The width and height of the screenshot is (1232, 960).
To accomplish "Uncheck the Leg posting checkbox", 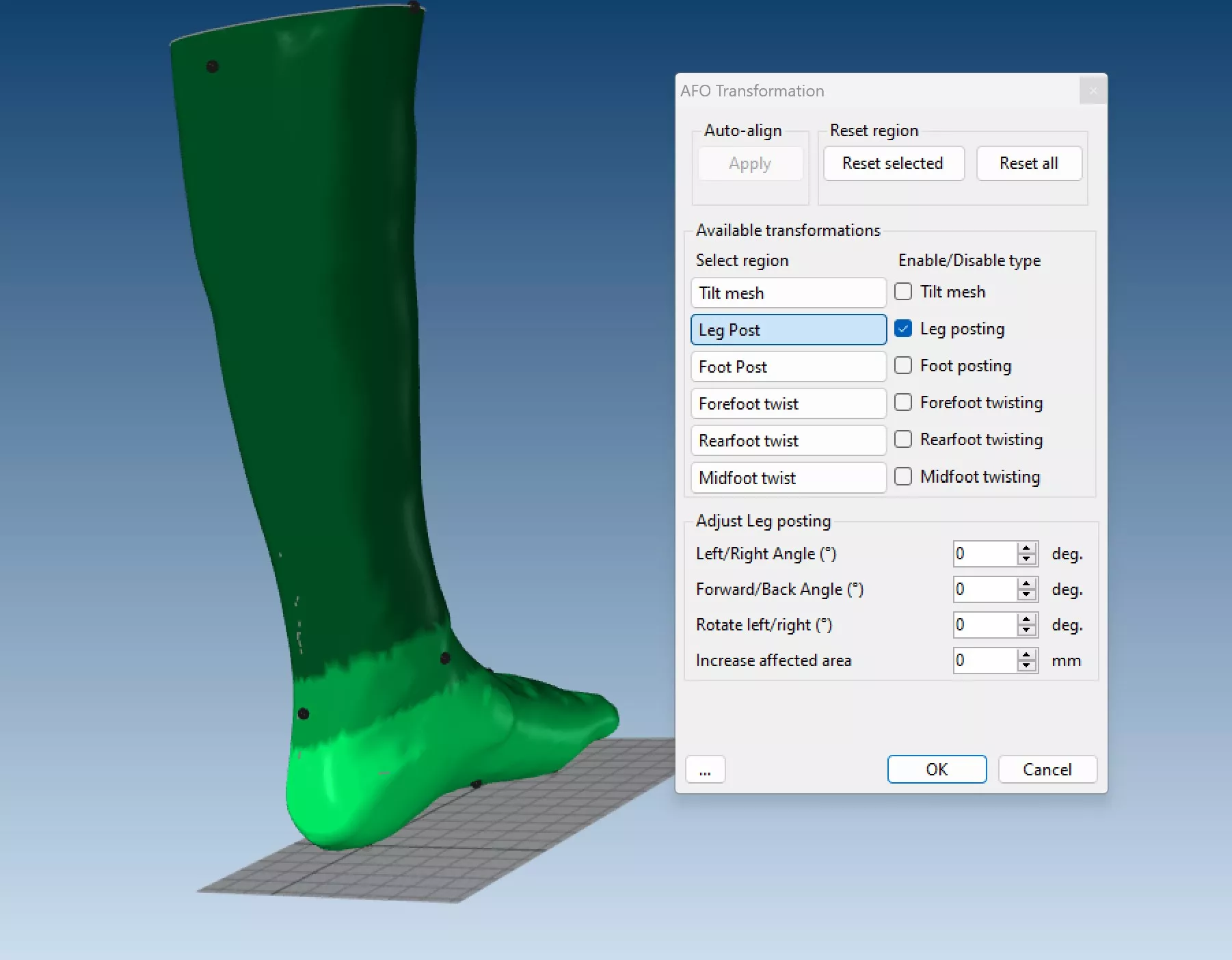I will [x=903, y=329].
